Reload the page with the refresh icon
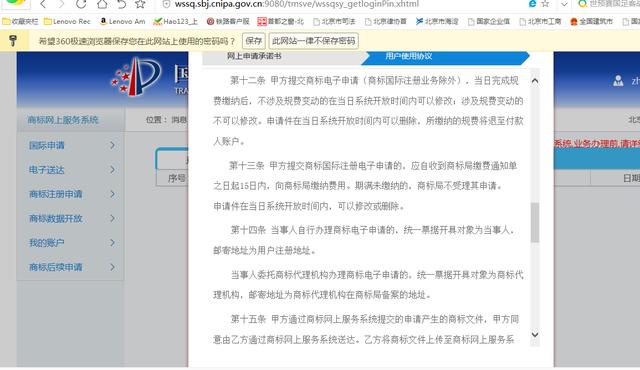The height and width of the screenshot is (370, 640). pyautogui.click(x=81, y=4)
